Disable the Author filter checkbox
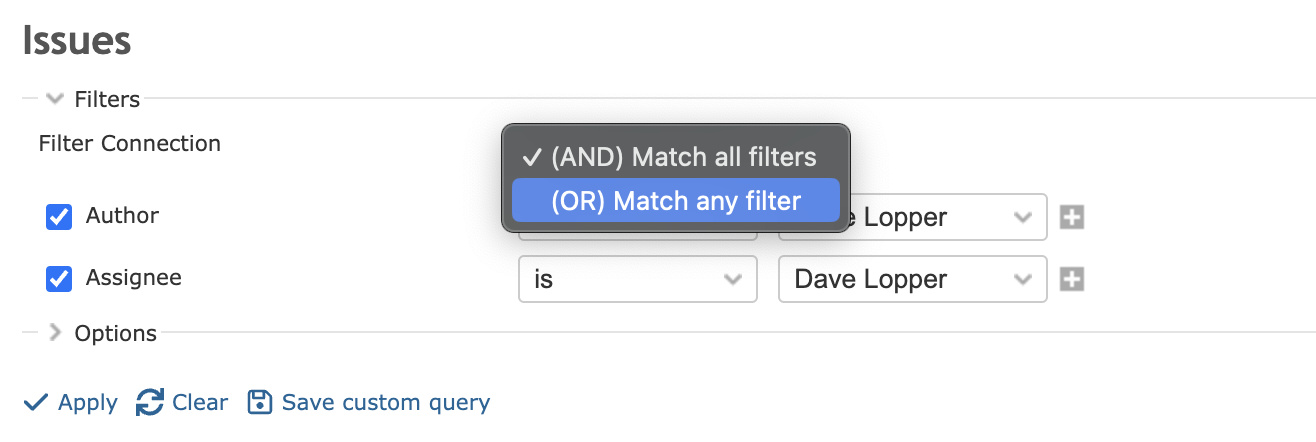This screenshot has width=1316, height=442. click(x=59, y=217)
